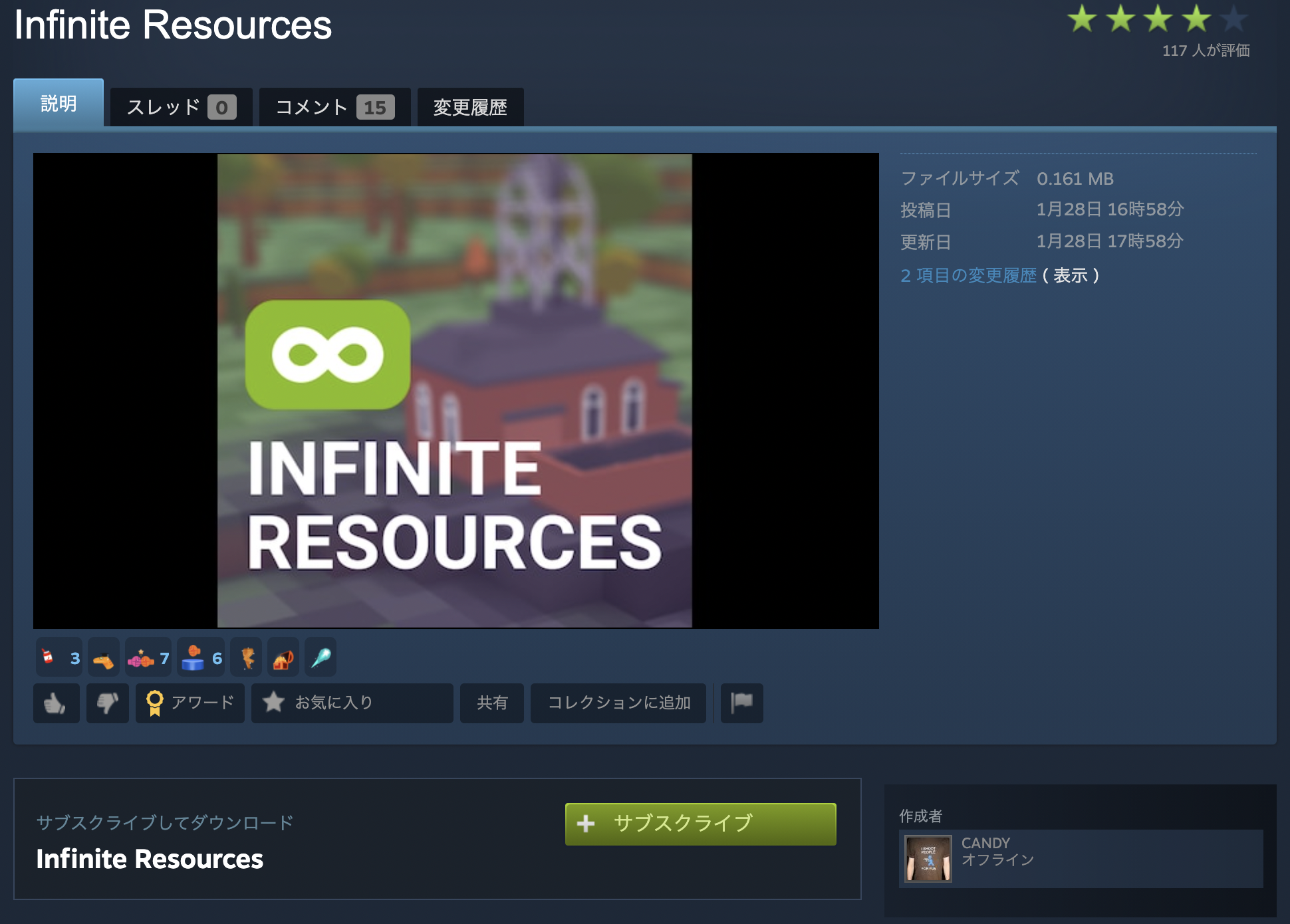Click the orange tornado award badge
Viewport: 1290px width, 924px height.
[x=247, y=658]
